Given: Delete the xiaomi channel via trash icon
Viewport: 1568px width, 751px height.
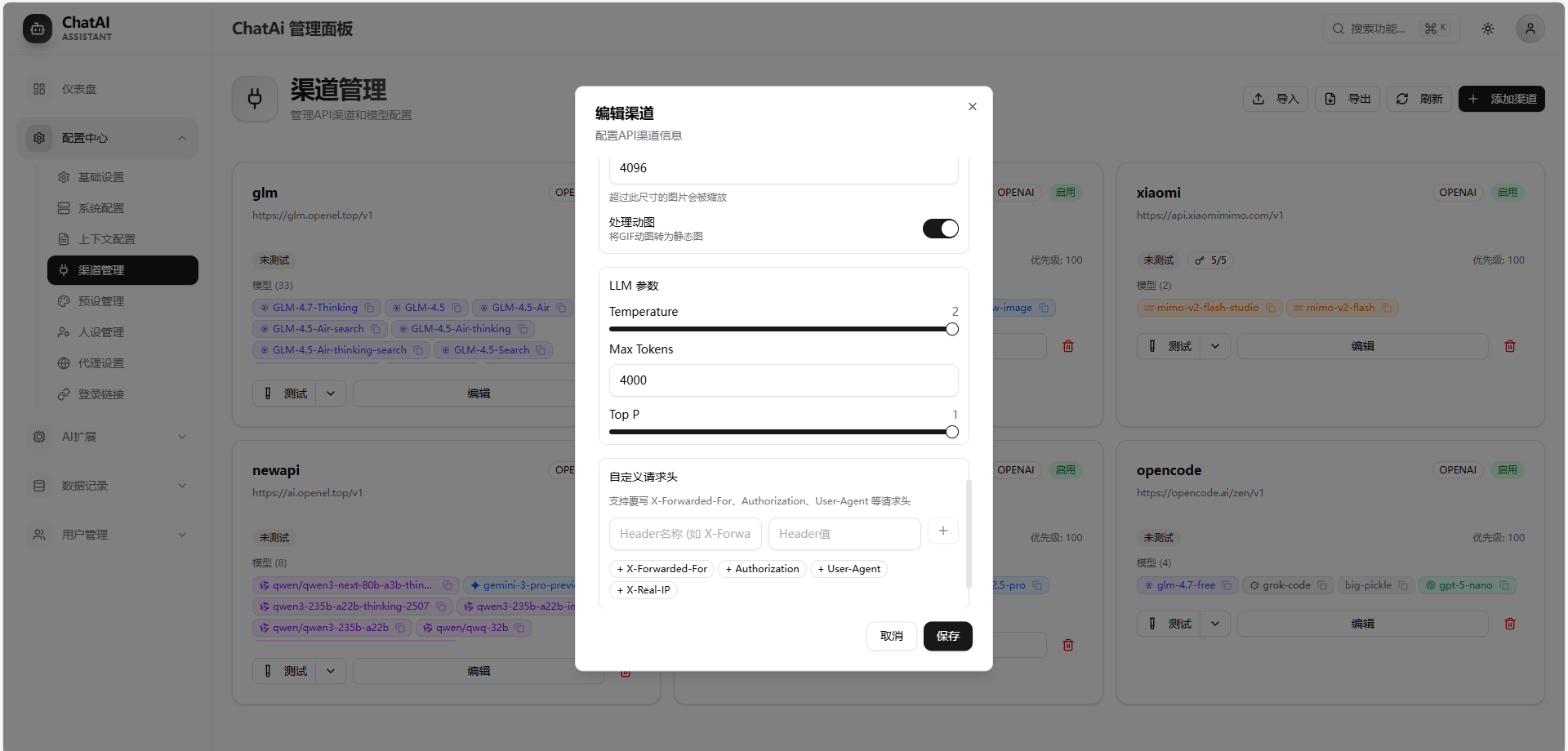Looking at the screenshot, I should [x=1510, y=346].
